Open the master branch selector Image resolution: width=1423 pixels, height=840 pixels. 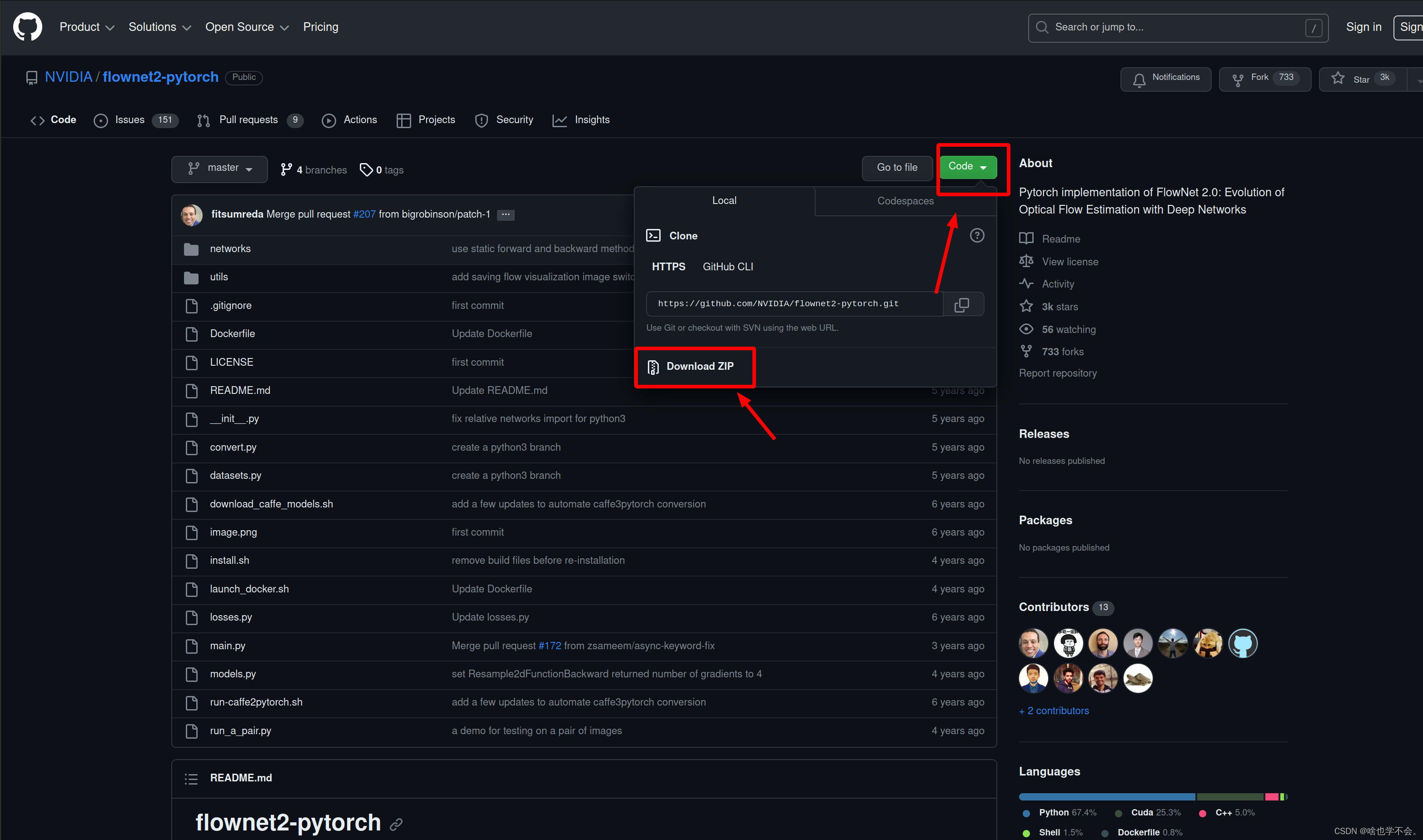pyautogui.click(x=219, y=169)
